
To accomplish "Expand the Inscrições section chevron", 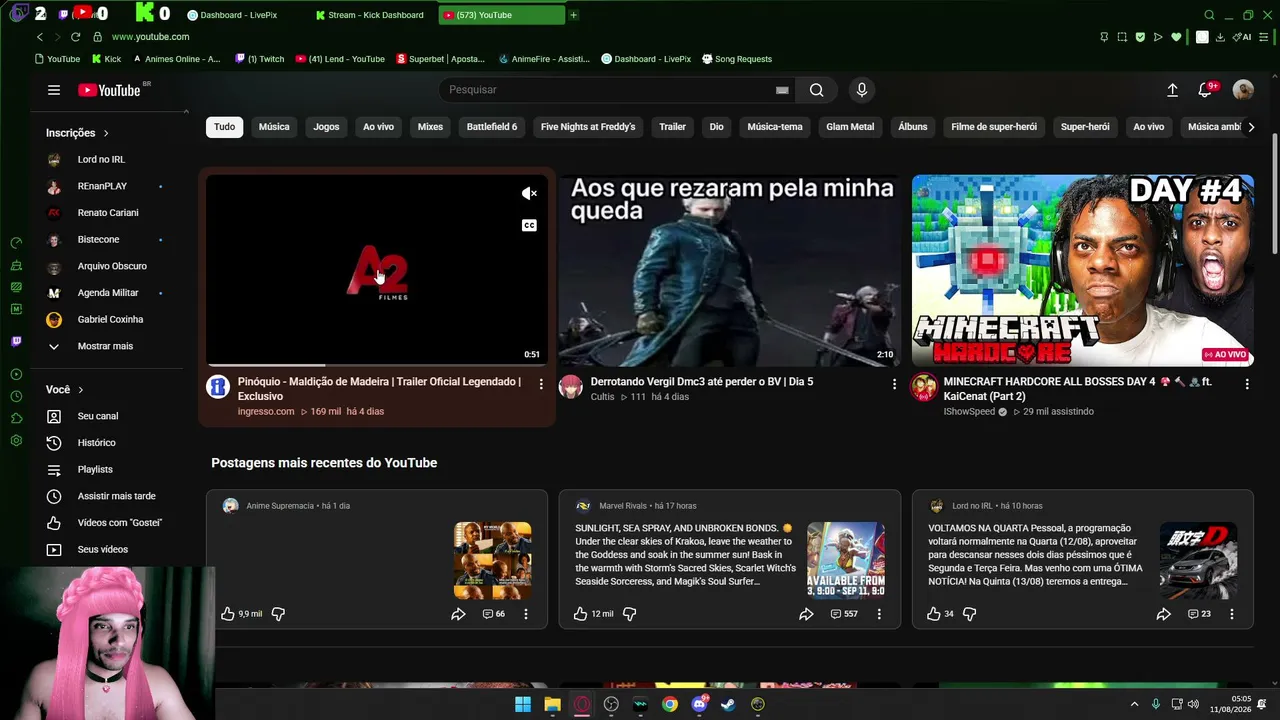I will click(106, 133).
